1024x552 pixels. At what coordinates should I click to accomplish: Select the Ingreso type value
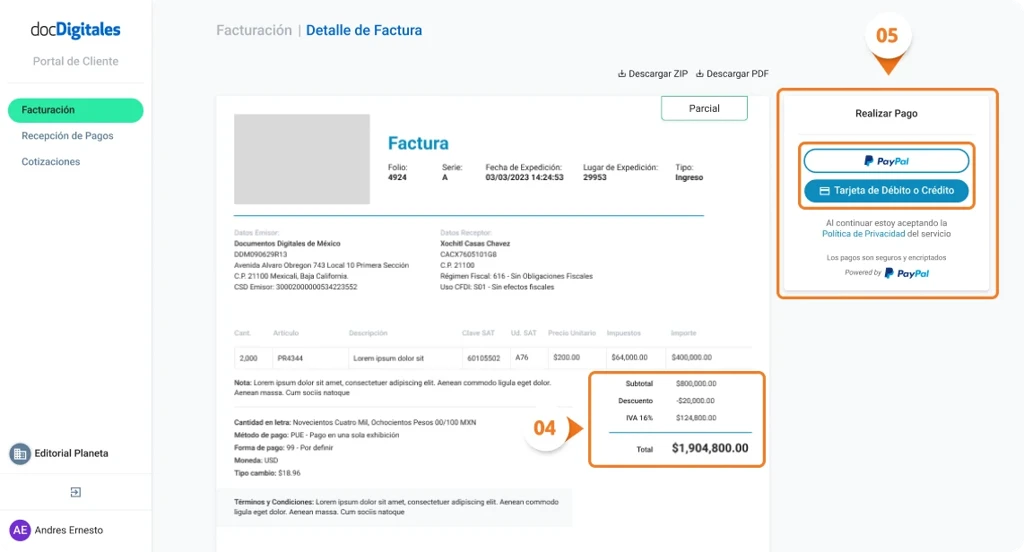(689, 178)
